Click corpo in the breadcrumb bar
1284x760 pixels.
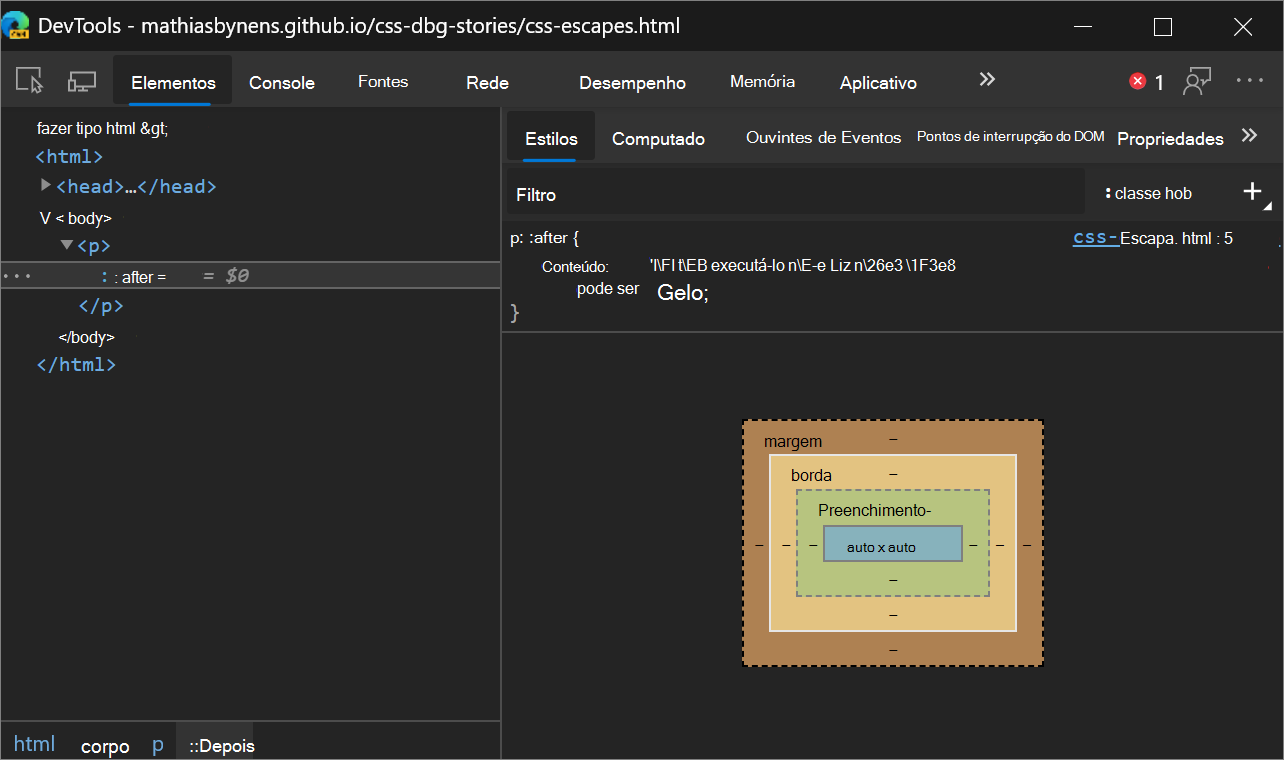pyautogui.click(x=105, y=746)
